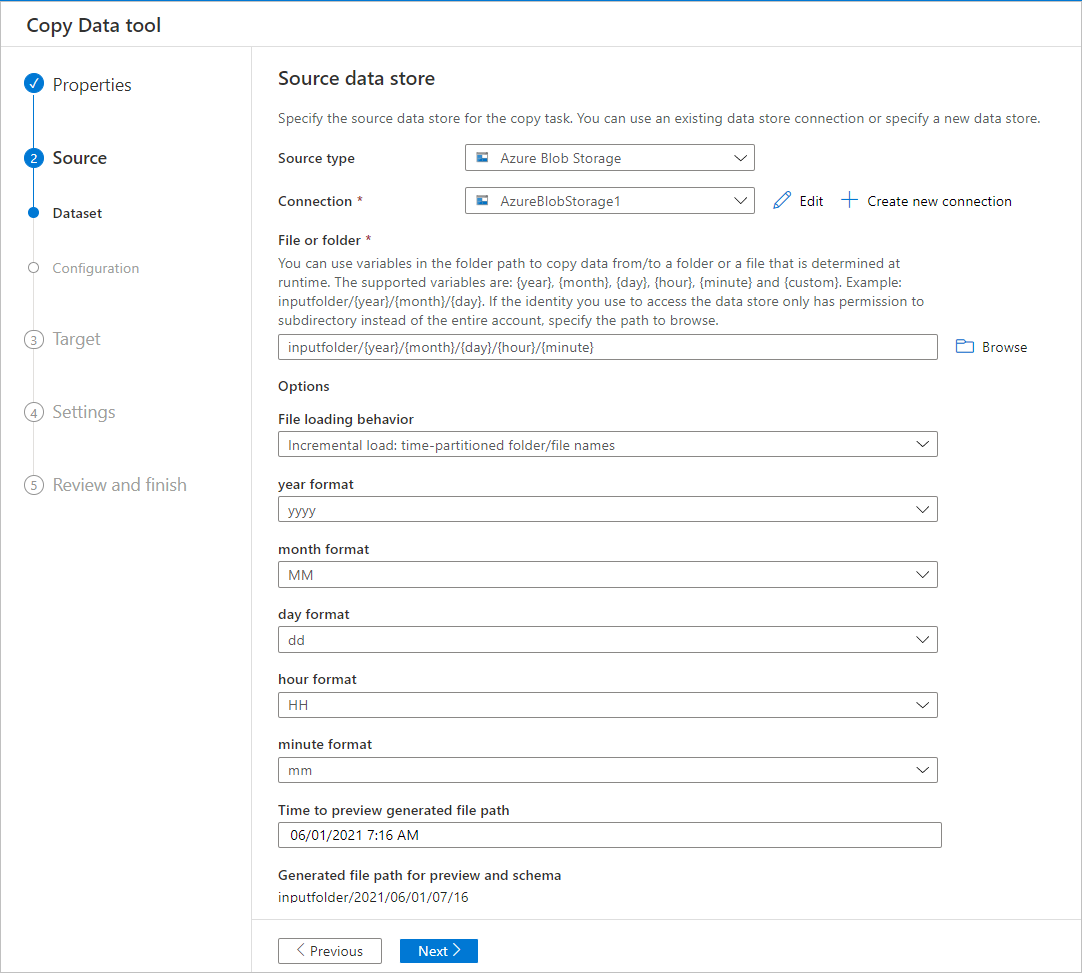Viewport: 1082px width, 973px height.
Task: Click the Azure Blob Storage icon in Source type
Action: pyautogui.click(x=483, y=157)
